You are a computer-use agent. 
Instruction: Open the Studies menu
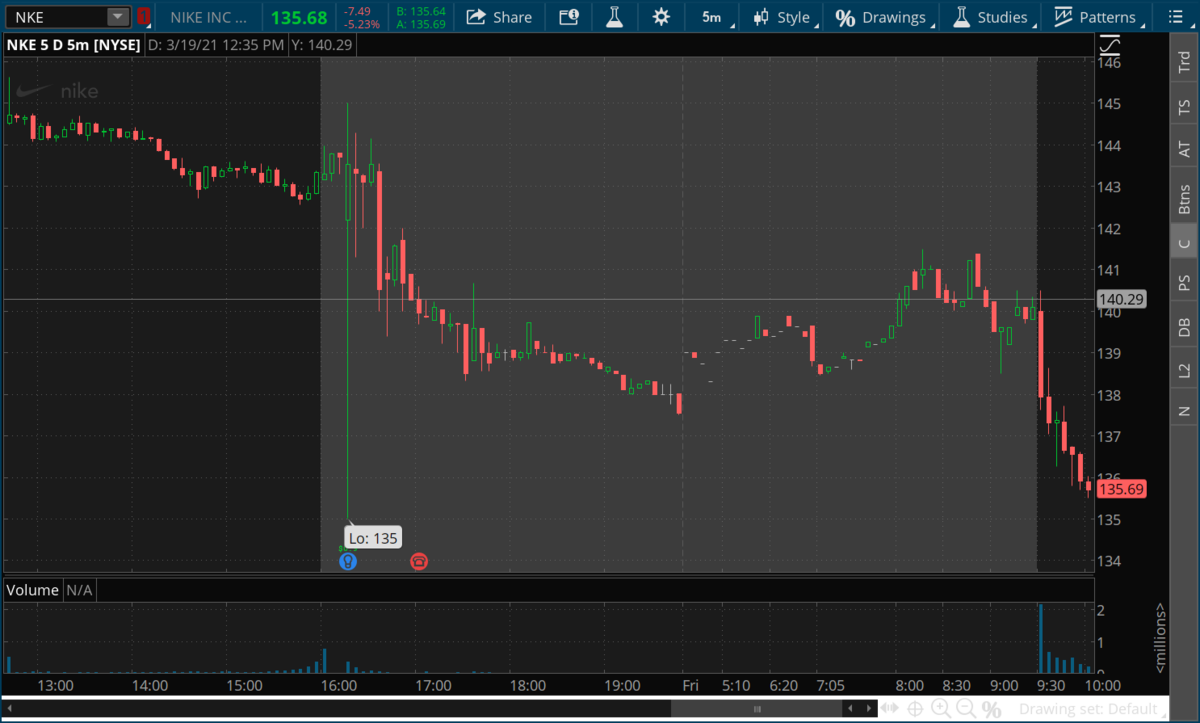[992, 17]
